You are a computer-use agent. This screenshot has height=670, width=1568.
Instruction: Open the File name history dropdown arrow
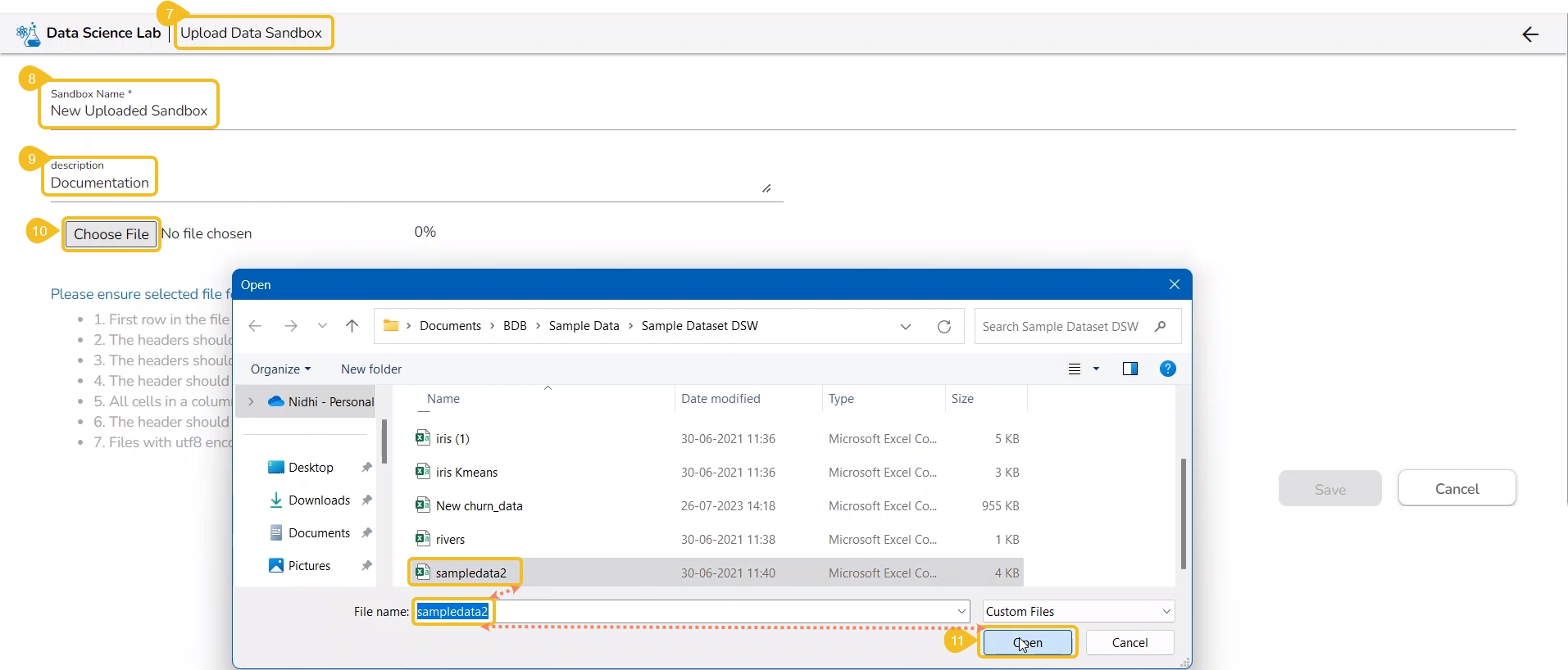pos(961,612)
